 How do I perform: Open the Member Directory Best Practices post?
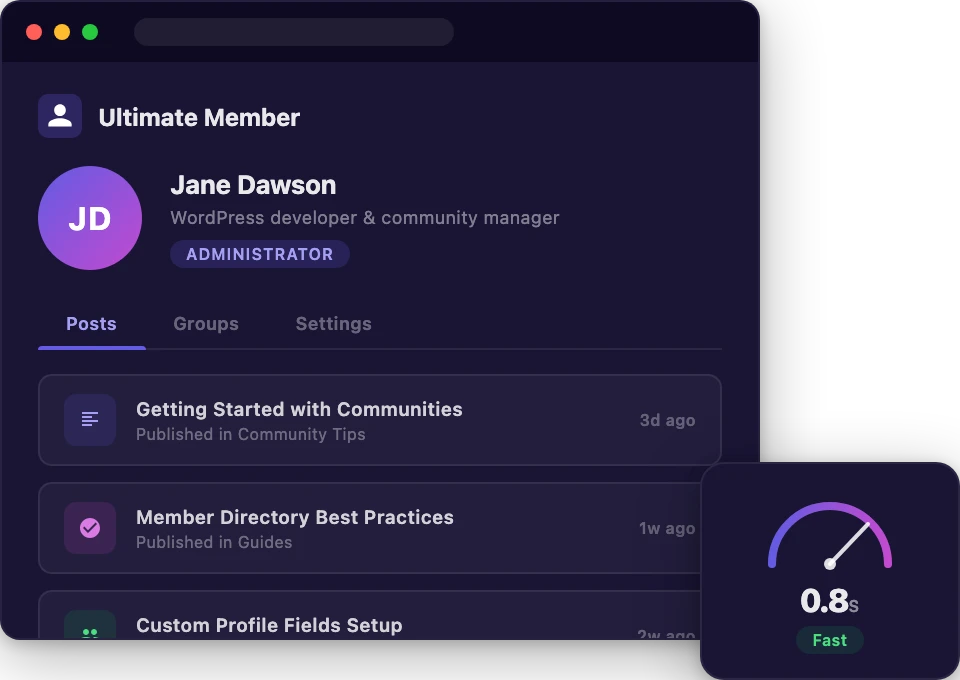(370, 528)
